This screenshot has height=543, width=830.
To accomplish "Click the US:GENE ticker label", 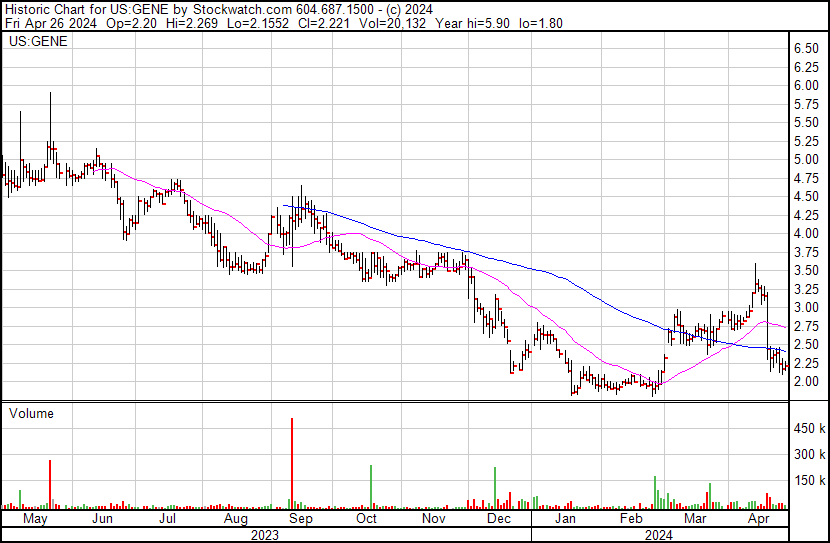I will [x=38, y=41].
